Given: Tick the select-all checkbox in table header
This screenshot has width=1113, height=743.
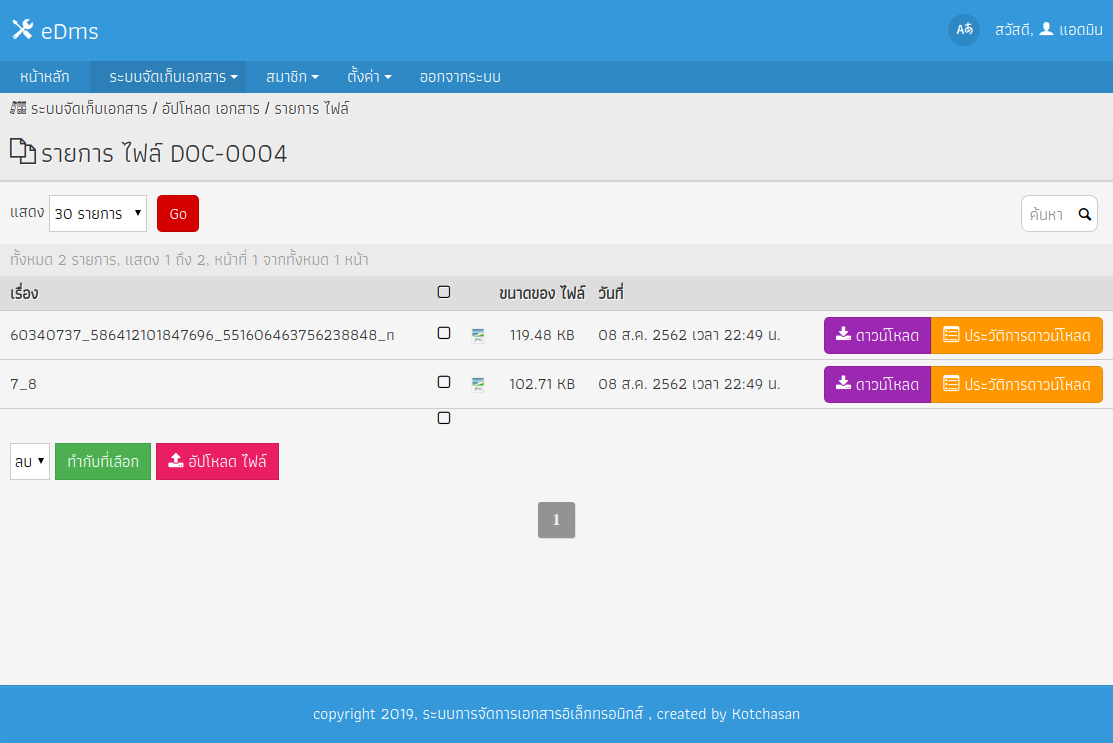Looking at the screenshot, I should (444, 292).
